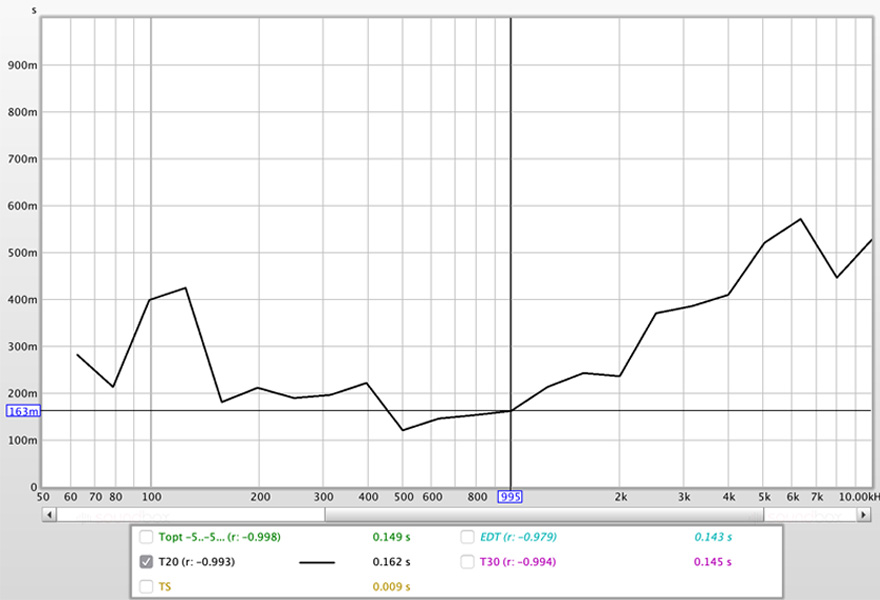Click the T20 value 0.162 s
880x600 pixels.
(x=391, y=562)
